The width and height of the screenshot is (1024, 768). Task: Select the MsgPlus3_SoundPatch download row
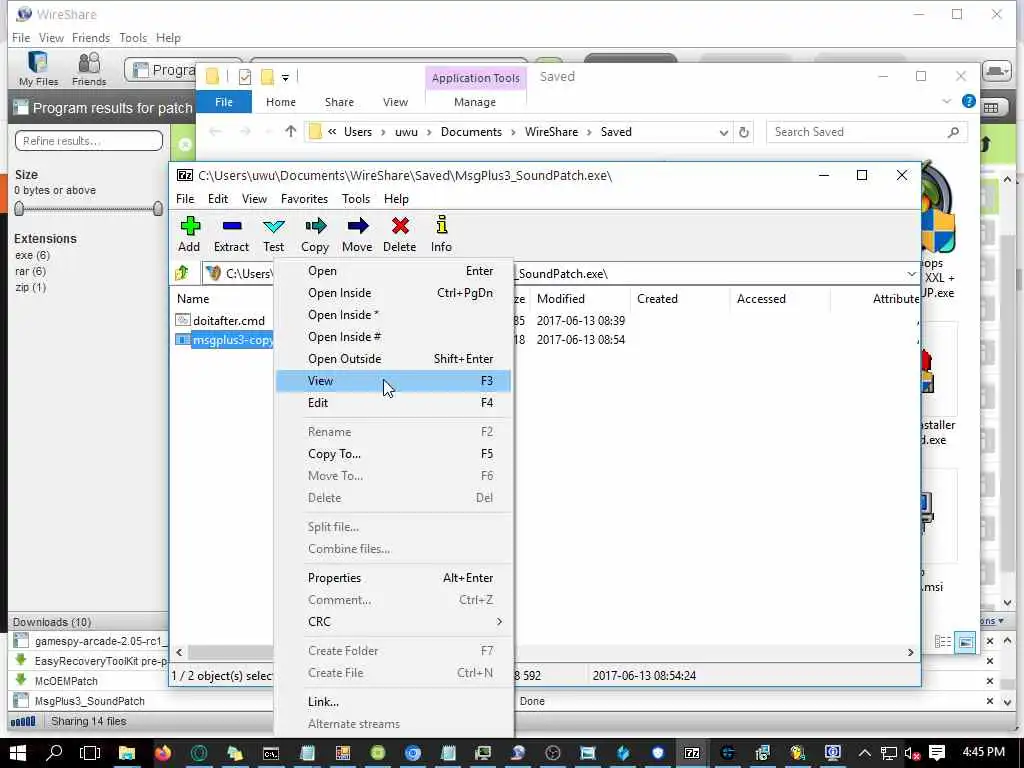coord(90,701)
